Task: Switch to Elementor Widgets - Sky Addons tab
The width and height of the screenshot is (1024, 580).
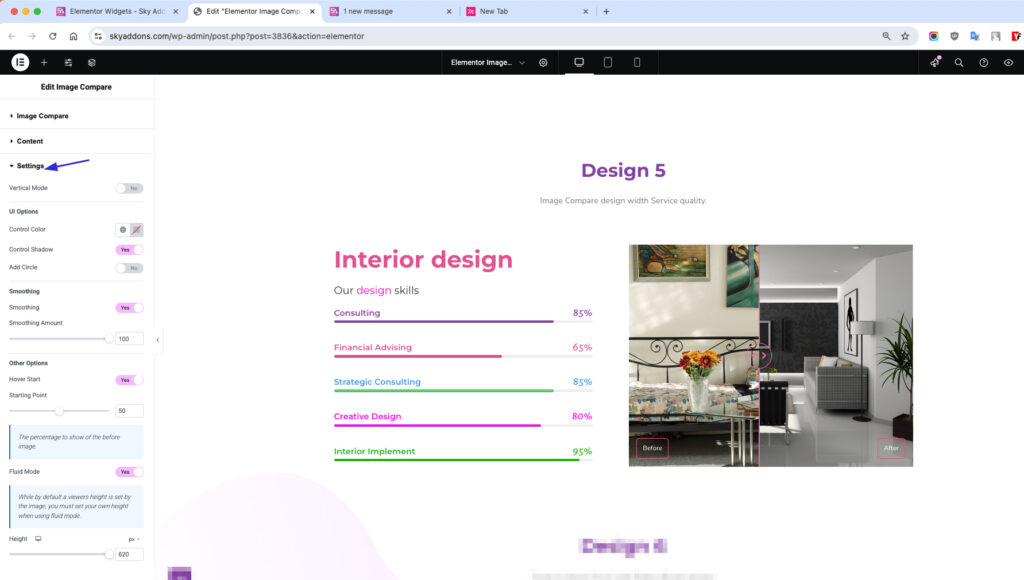Action: 116,11
